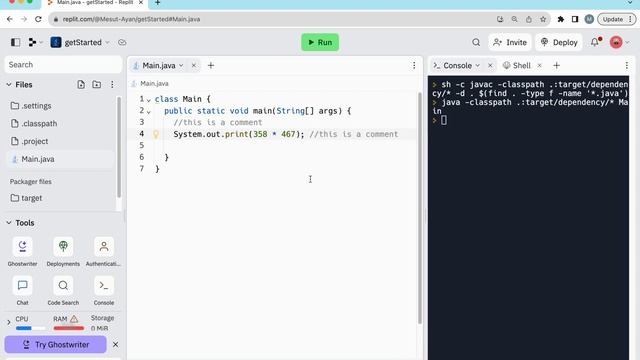The width and height of the screenshot is (640, 360).
Task: Click the editor vertical scrollbar
Action: click(x=420, y=208)
